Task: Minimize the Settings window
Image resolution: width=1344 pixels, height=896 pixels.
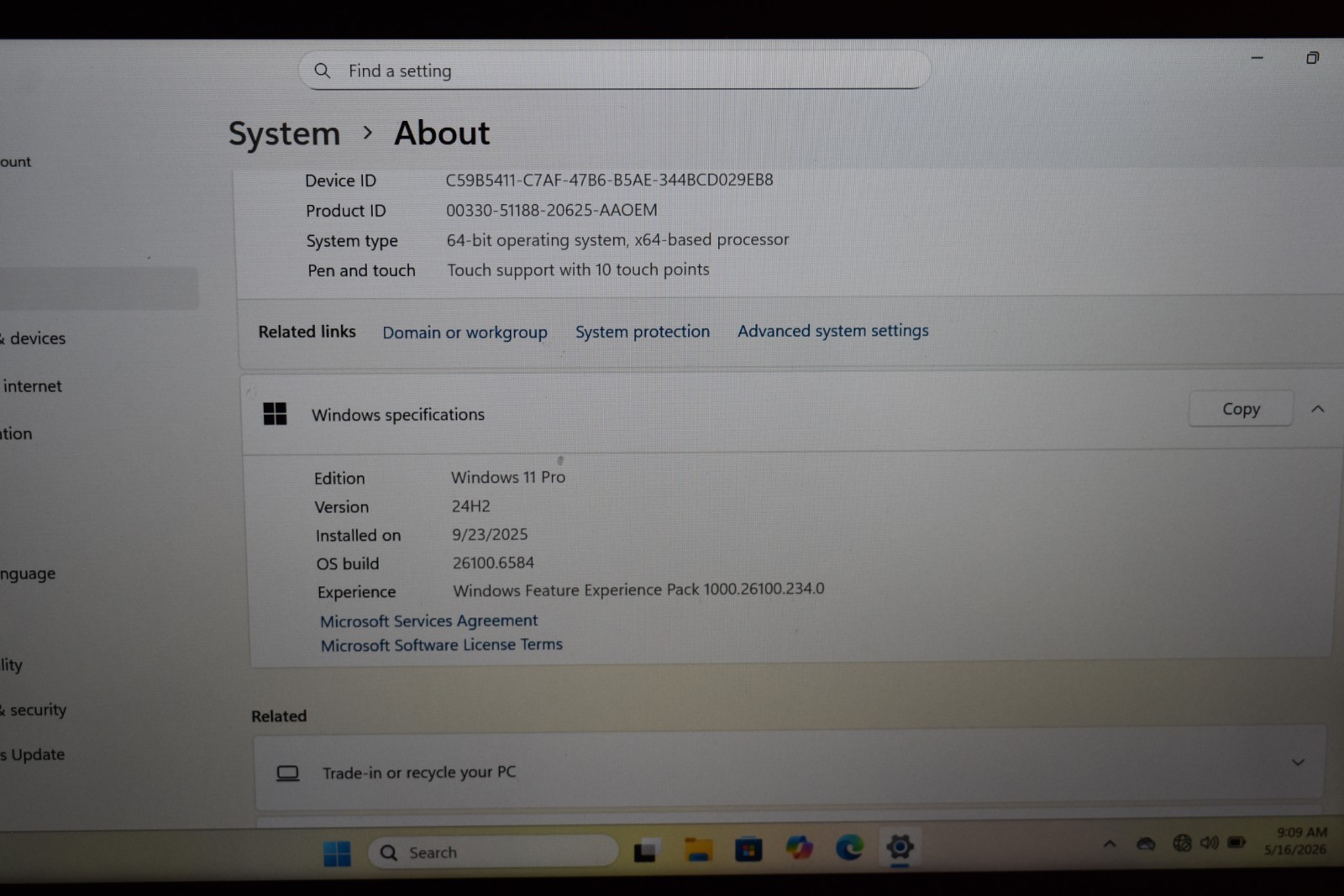Action: pyautogui.click(x=1257, y=58)
